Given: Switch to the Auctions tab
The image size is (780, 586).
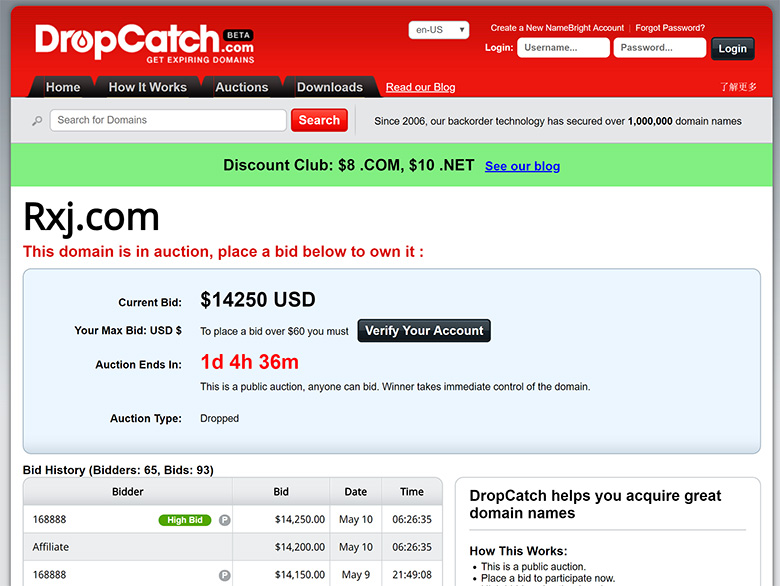Looking at the screenshot, I should (242, 87).
